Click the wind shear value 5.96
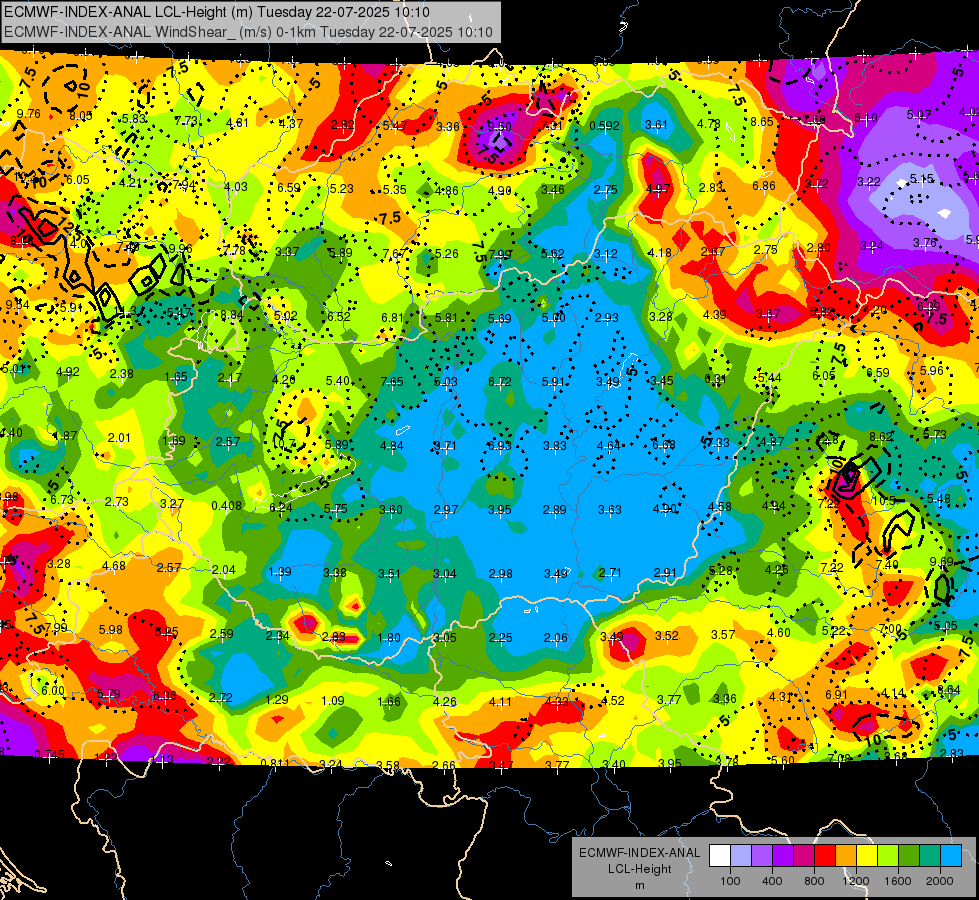This screenshot has height=900, width=979. pyautogui.click(x=932, y=370)
